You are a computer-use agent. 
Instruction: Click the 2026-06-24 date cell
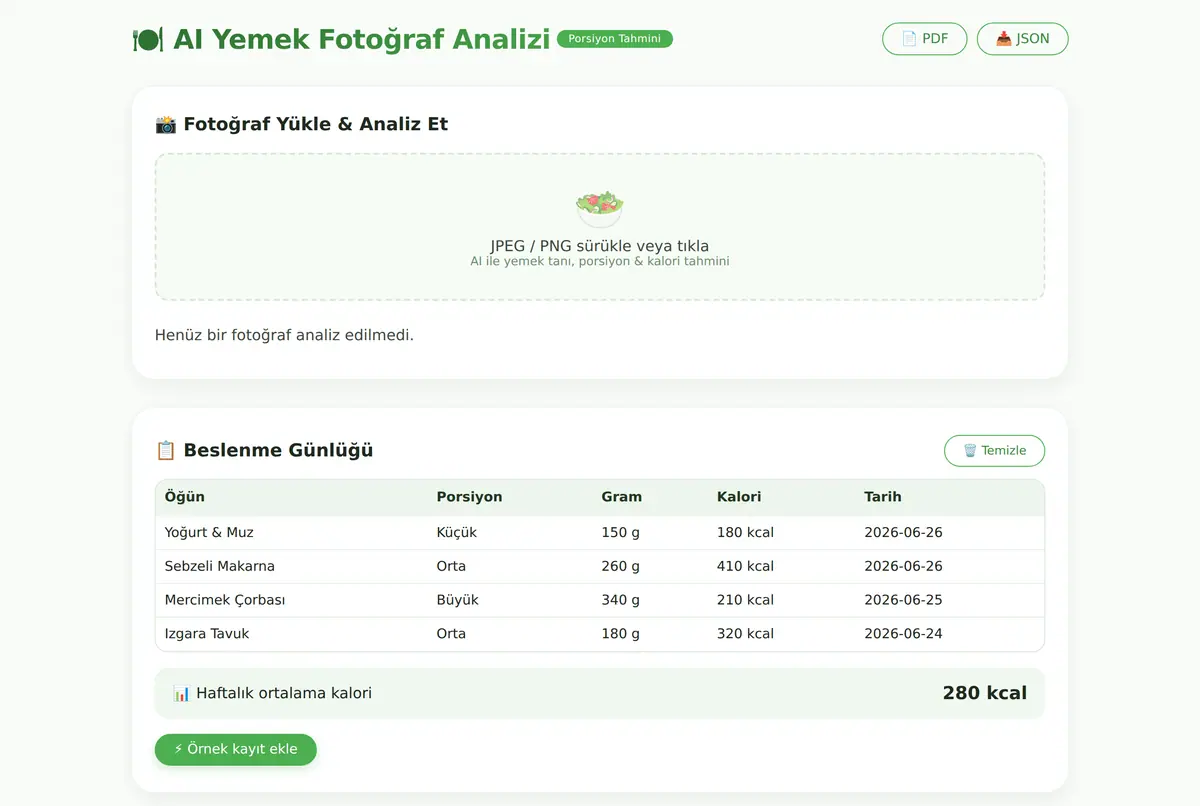904,634
